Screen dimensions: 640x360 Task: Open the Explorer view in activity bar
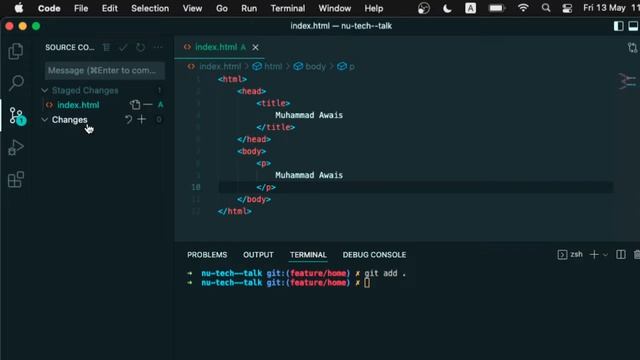(16, 51)
